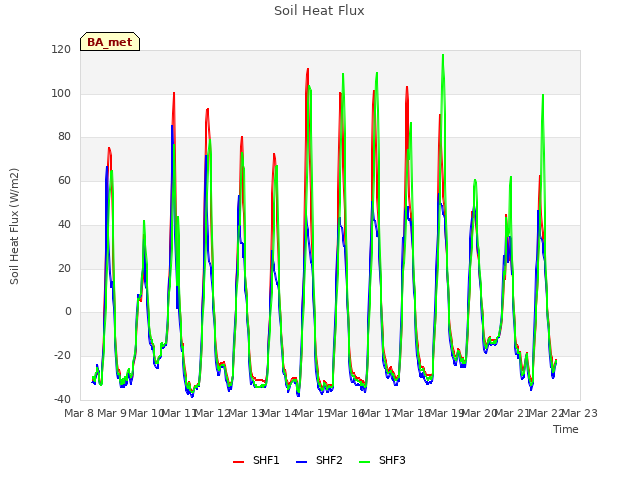
Task: Click the Mar 23 x-axis tick label
Action: (x=580, y=413)
